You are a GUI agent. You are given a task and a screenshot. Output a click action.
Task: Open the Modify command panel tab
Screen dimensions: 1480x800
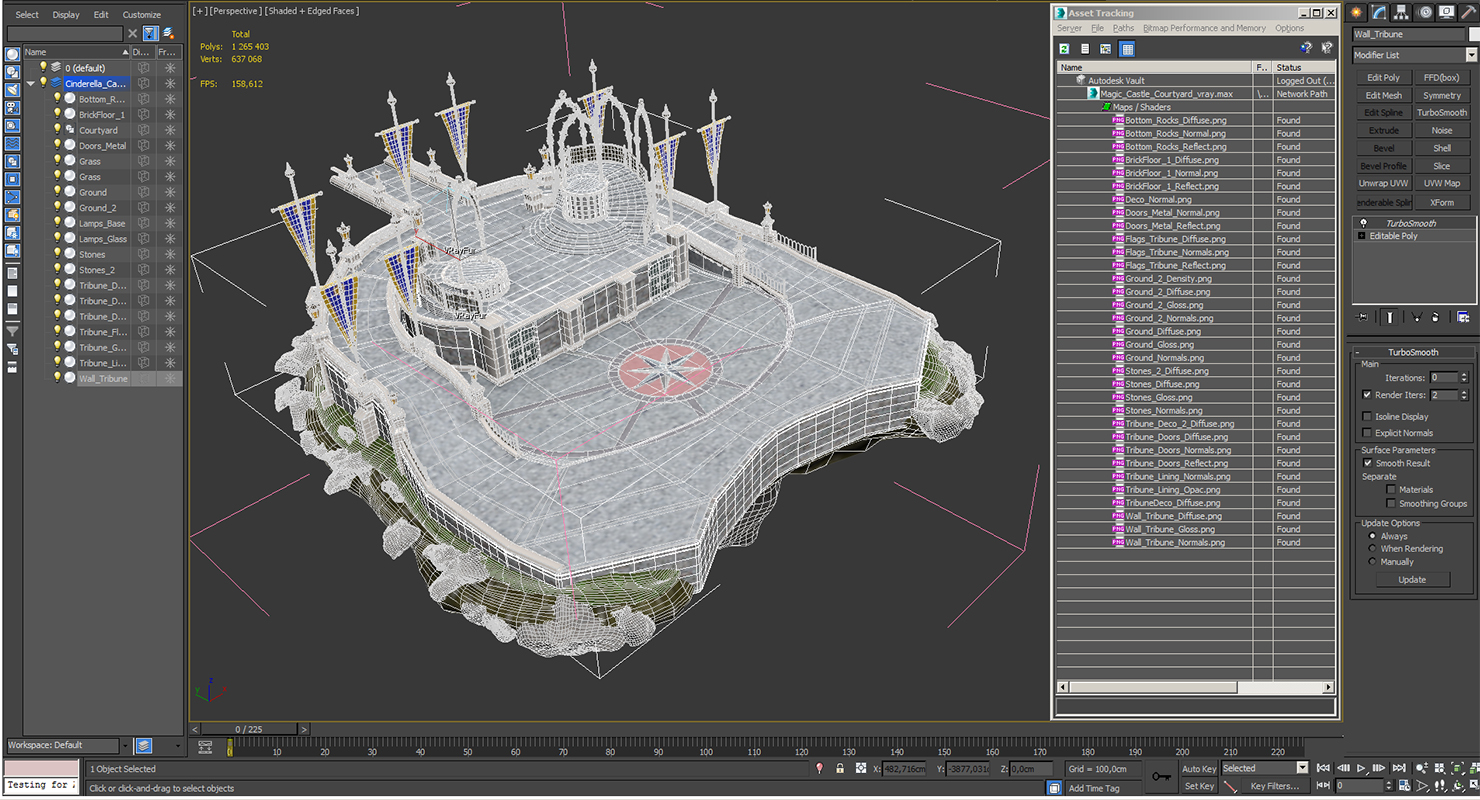tap(1379, 12)
